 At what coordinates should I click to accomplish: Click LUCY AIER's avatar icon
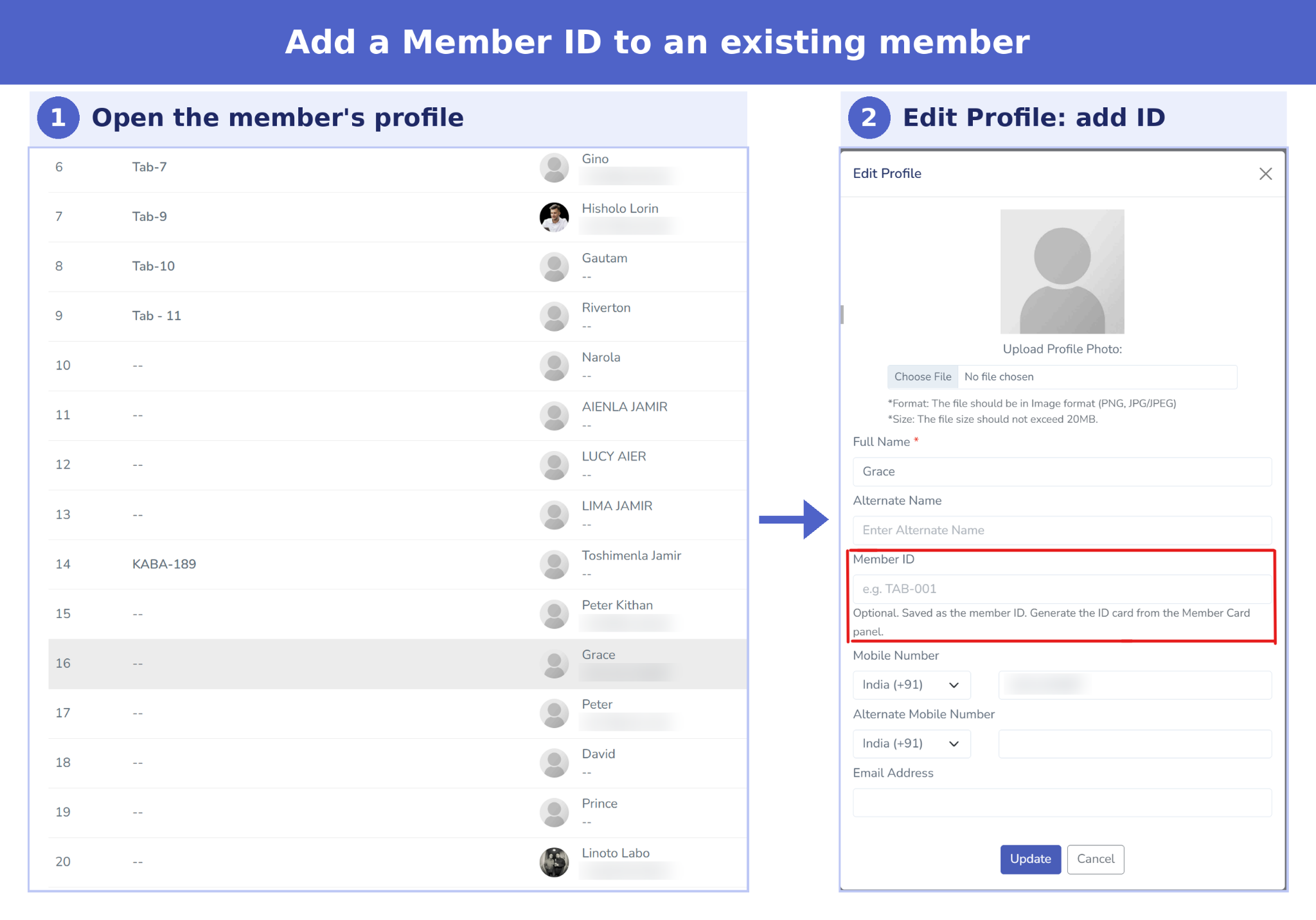point(554,465)
